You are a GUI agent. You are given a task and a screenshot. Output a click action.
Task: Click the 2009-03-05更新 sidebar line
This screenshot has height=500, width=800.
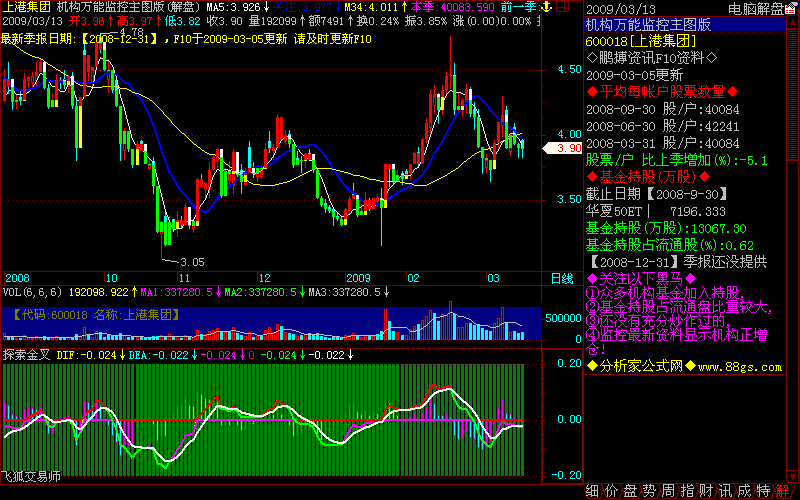(634, 76)
